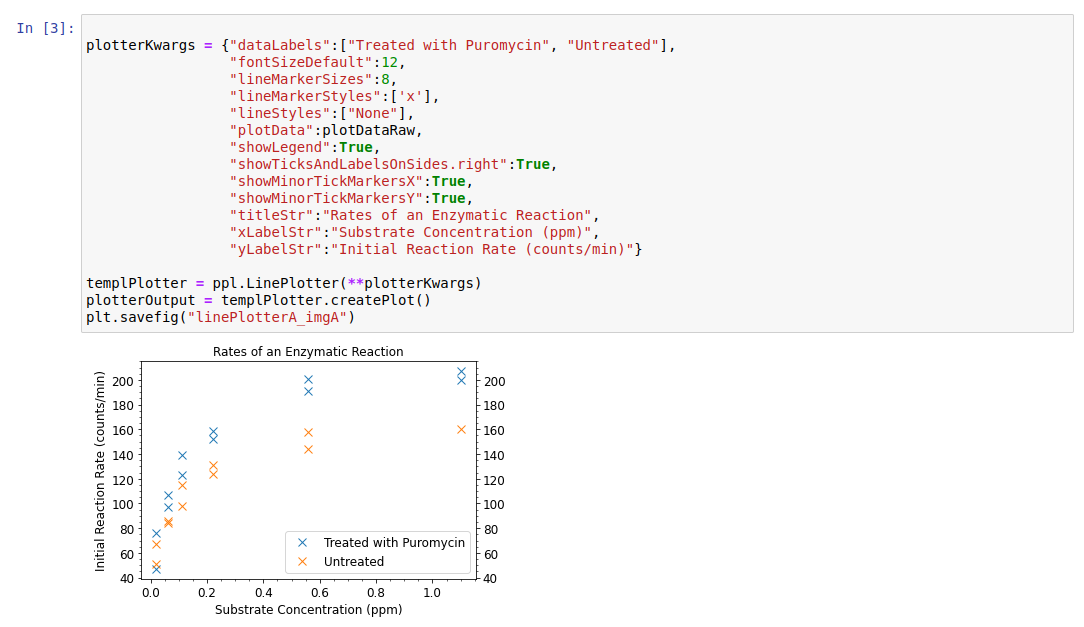Click the "Treated with Puromycin" string in the code

pyautogui.click(x=449, y=46)
